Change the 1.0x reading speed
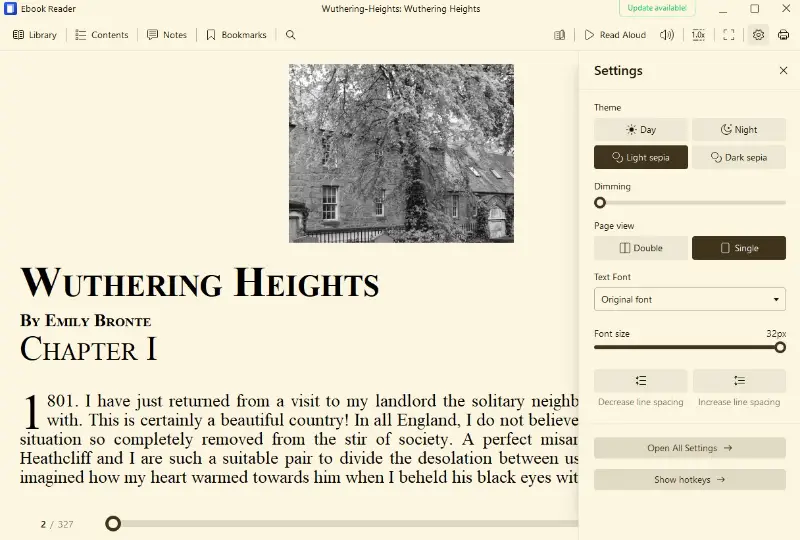 click(x=698, y=35)
